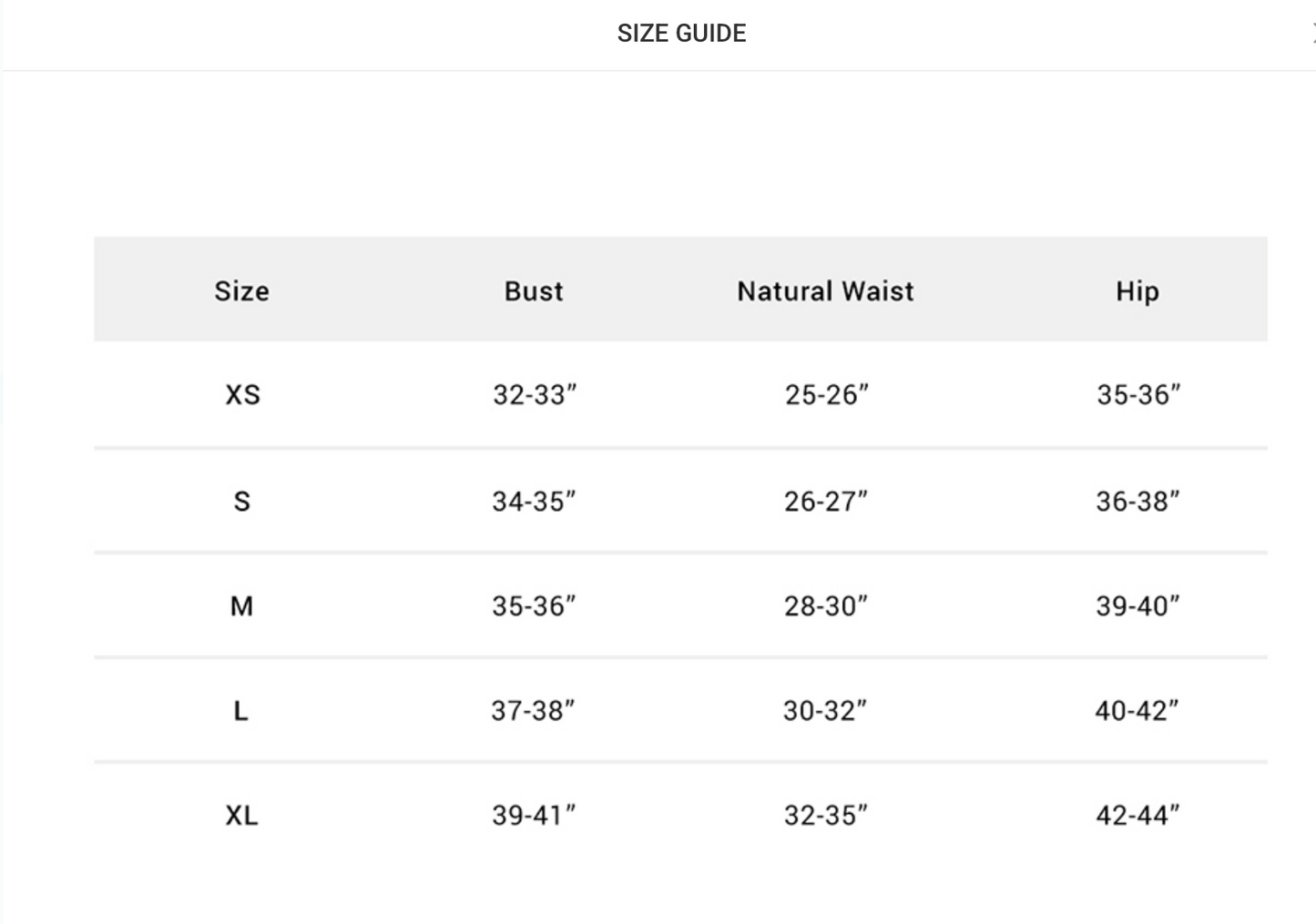Select the M size row label
Viewport: 1316px width, 924px height.
[241, 606]
